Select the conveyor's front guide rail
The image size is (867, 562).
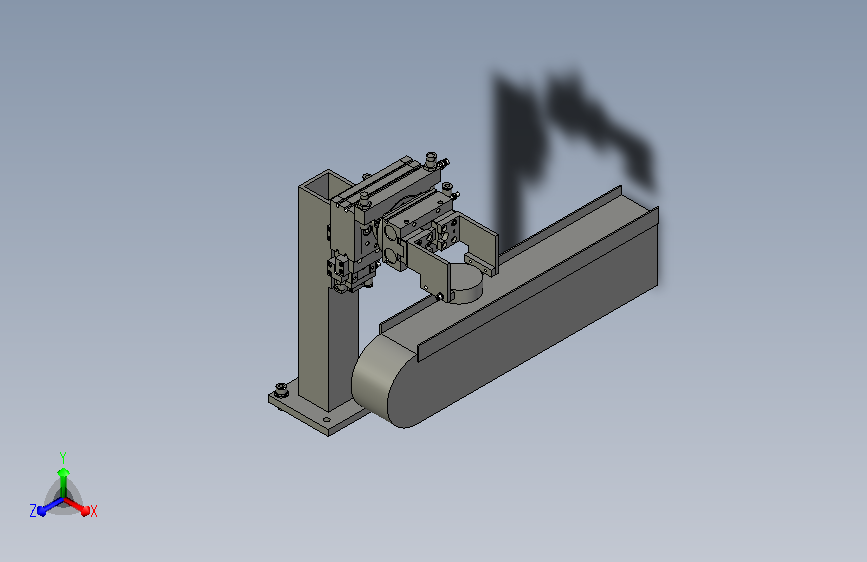point(536,285)
